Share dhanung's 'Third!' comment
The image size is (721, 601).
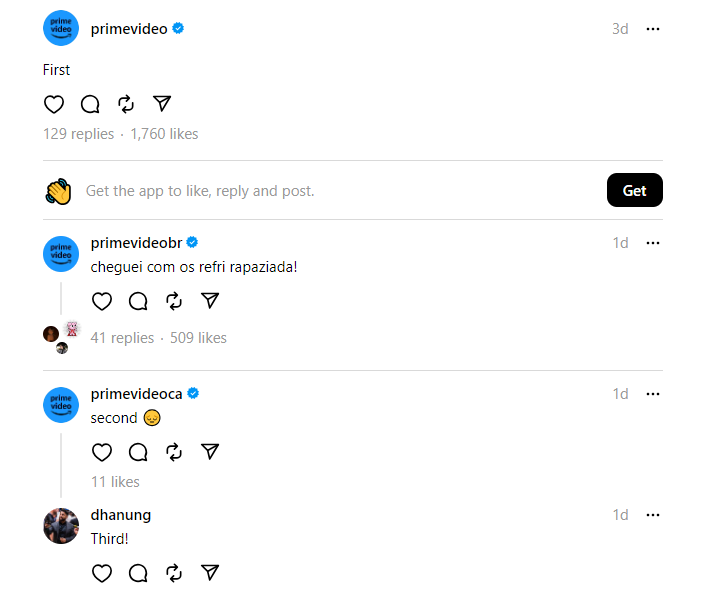(x=210, y=573)
